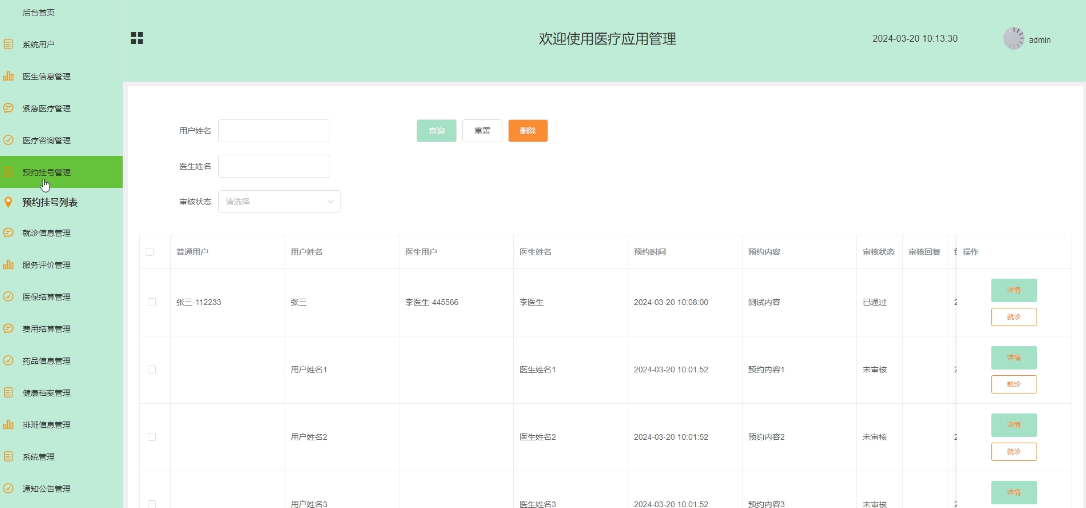Click the 紧急医疗管理 chat bubble icon
Image resolution: width=1086 pixels, height=508 pixels.
8,108
